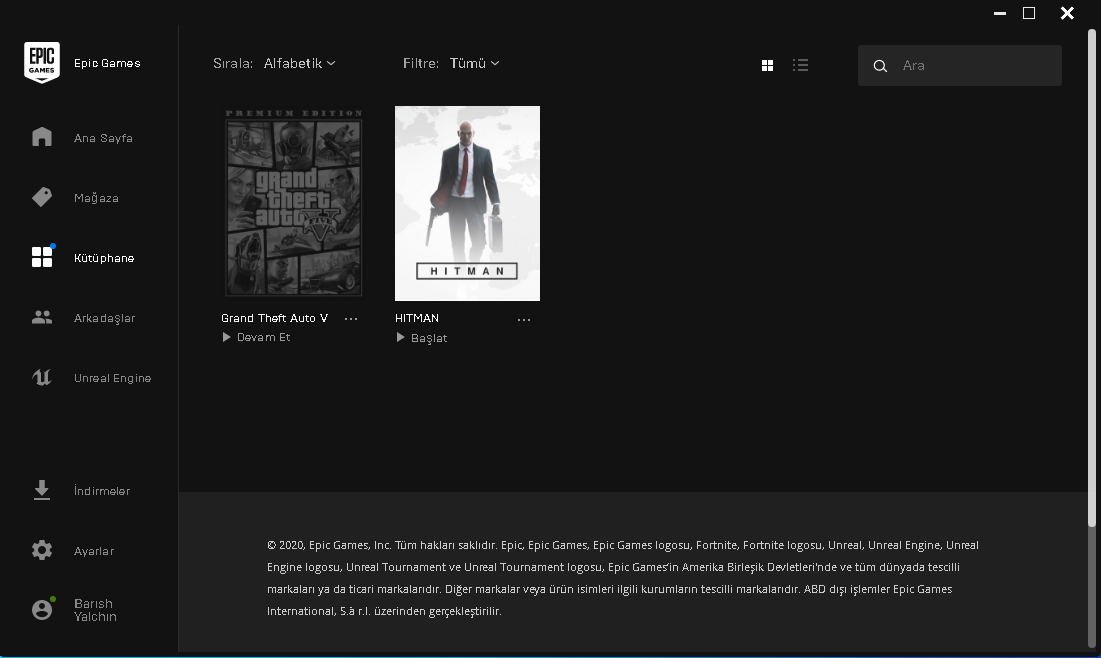The width and height of the screenshot is (1101, 658).
Task: Select the Grand Theft Auto V cover art
Action: (x=294, y=203)
